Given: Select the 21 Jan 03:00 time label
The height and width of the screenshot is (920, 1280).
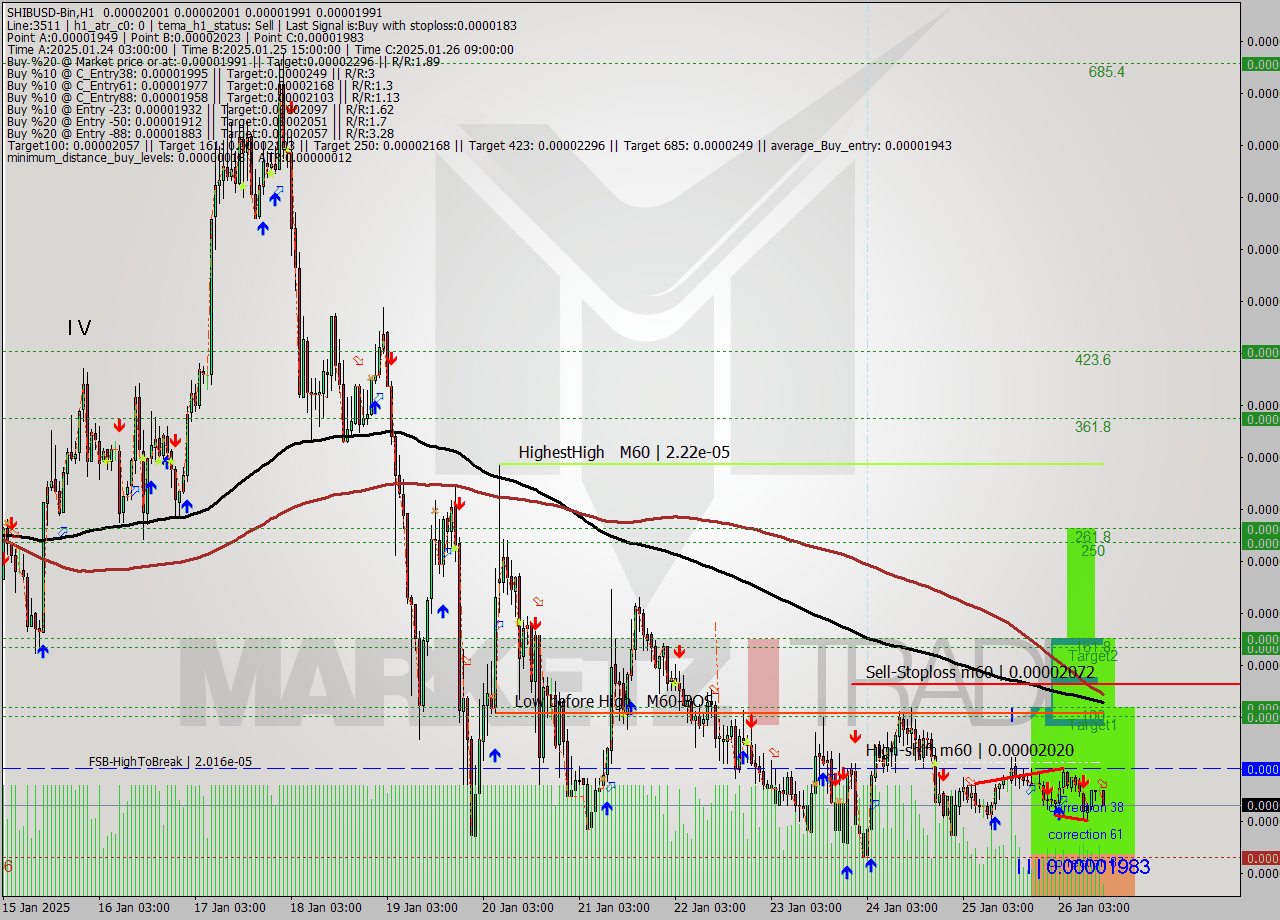Looking at the screenshot, I should coord(615,908).
